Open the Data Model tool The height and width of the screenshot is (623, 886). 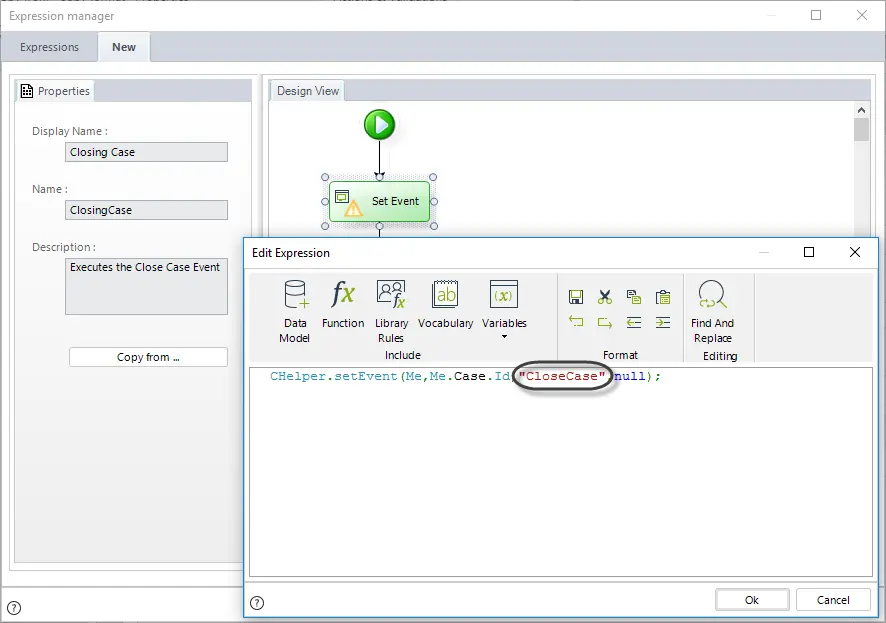(x=295, y=311)
